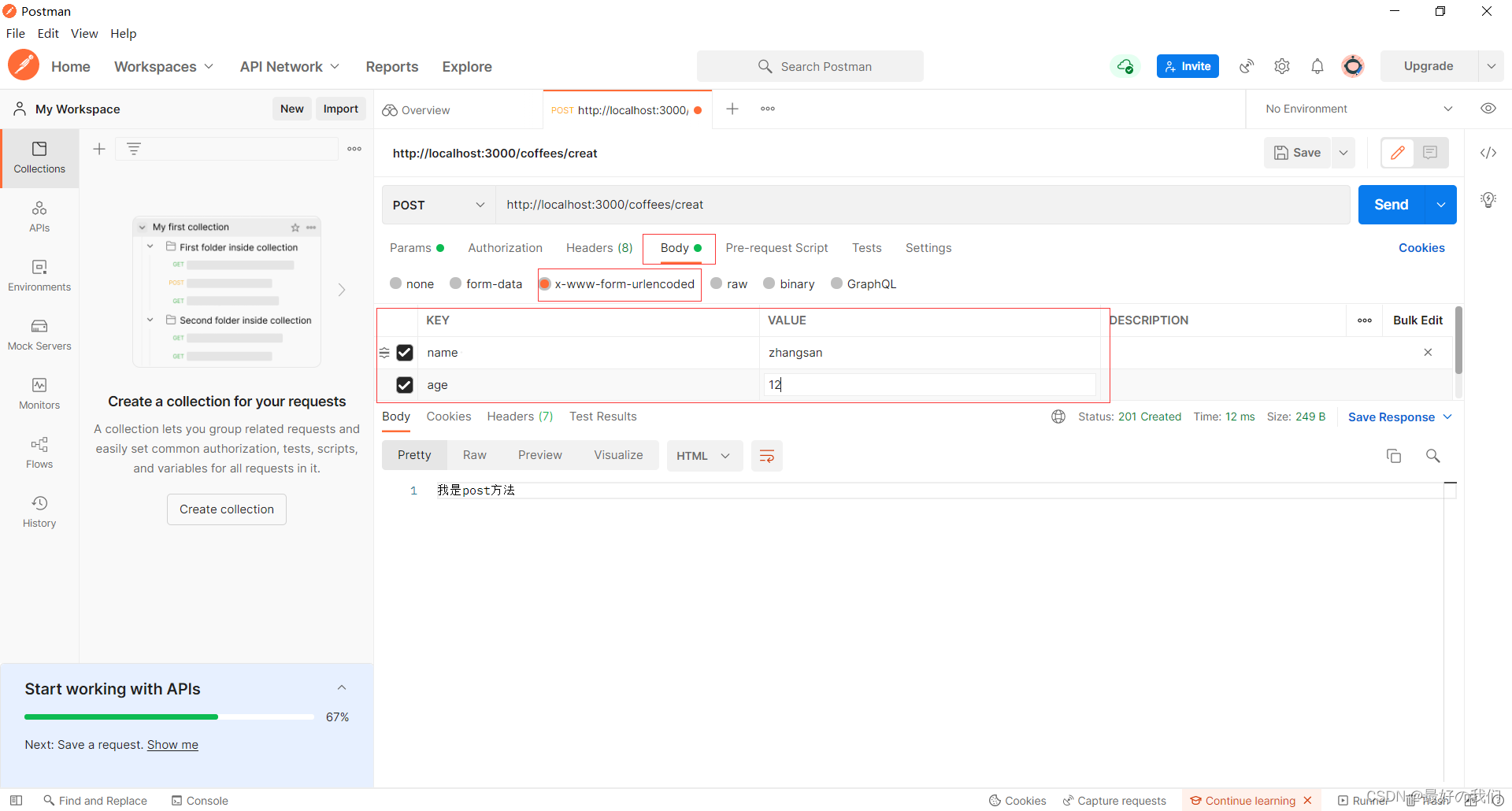
Task: Open the POST method dropdown
Action: [x=439, y=205]
